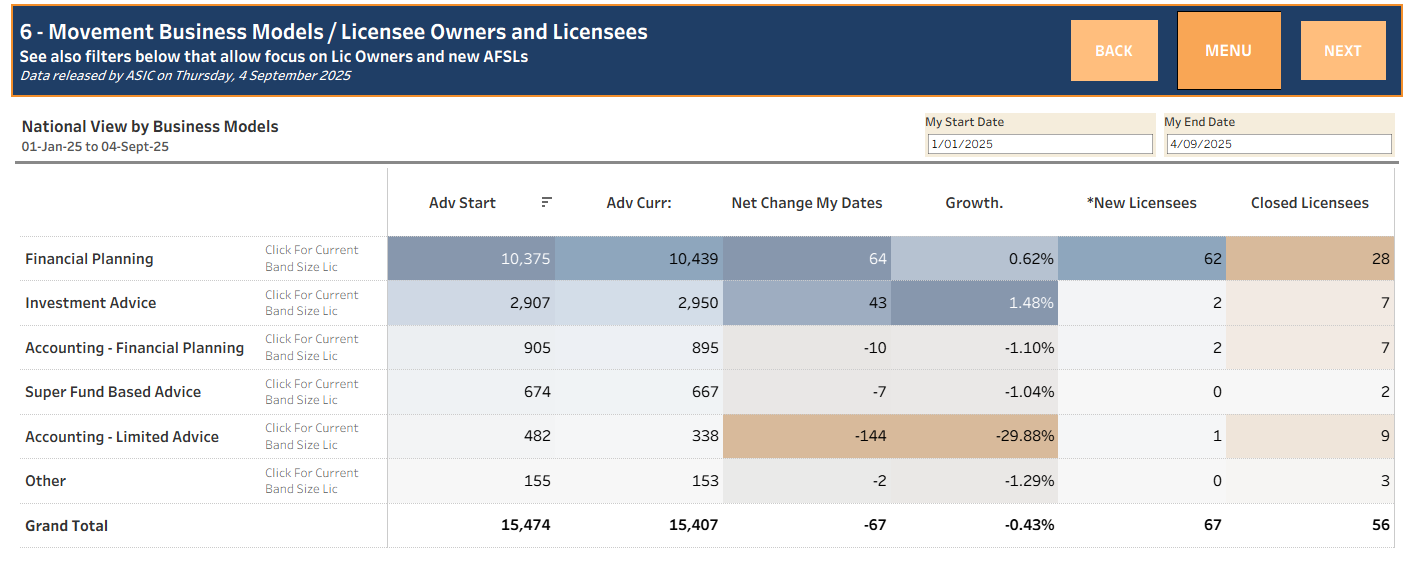Click the Closed Licensees column header
This screenshot has height=578, width=1412.
[x=1310, y=202]
